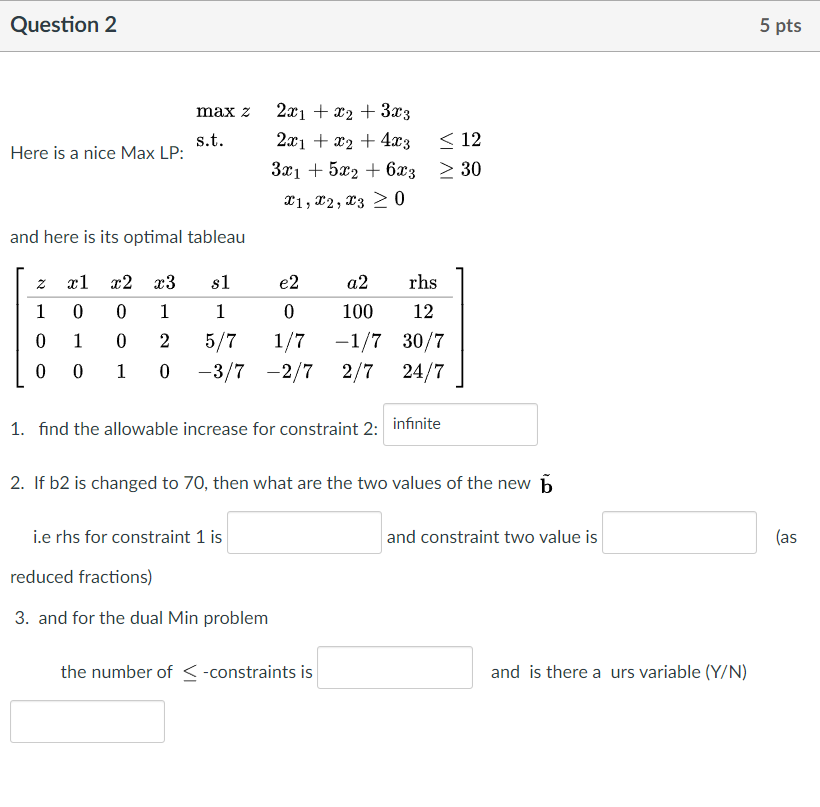Click the Question 2 header
The height and width of the screenshot is (807, 820).
click(x=63, y=24)
